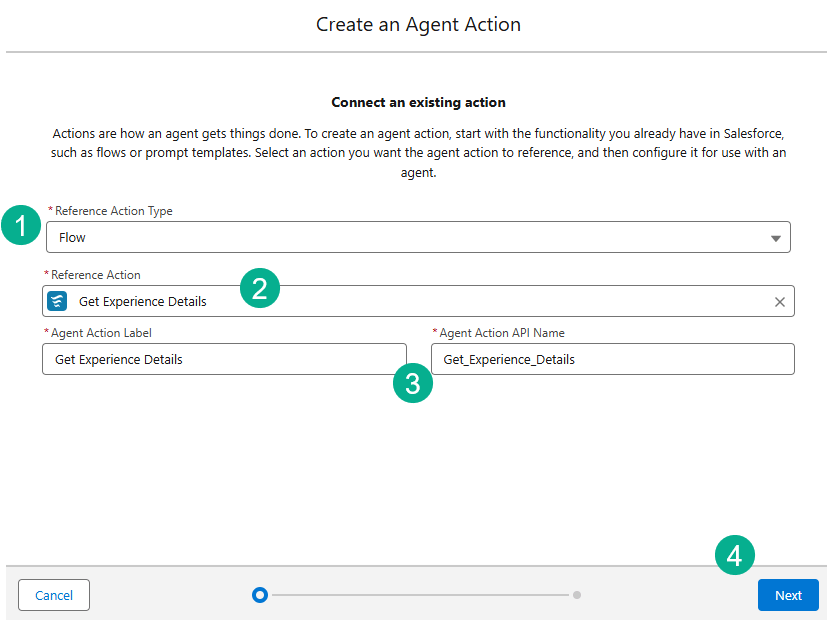Click the Create an Agent Action title
Image resolution: width=827 pixels, height=620 pixels.
pos(418,24)
